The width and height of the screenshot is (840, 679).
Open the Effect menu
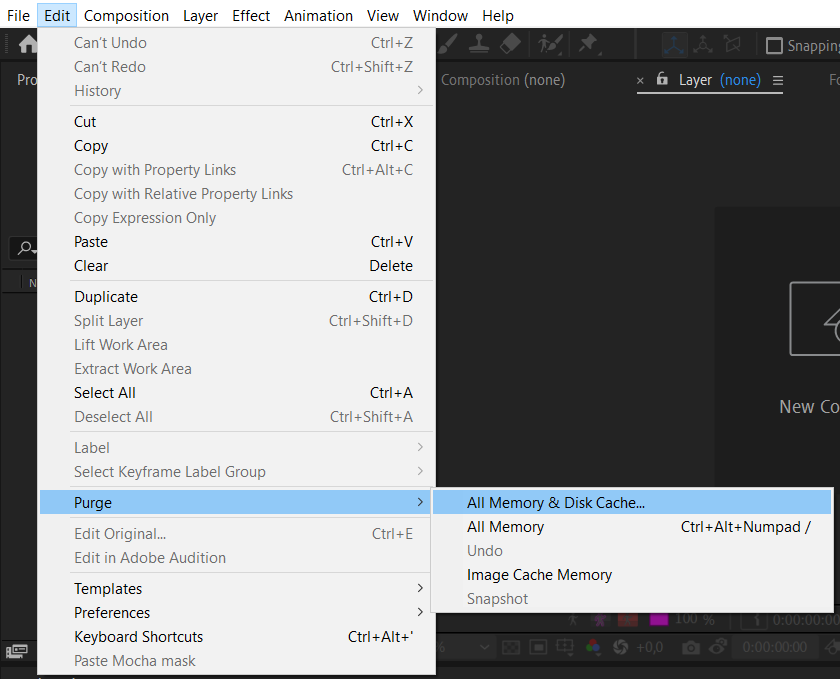(251, 16)
